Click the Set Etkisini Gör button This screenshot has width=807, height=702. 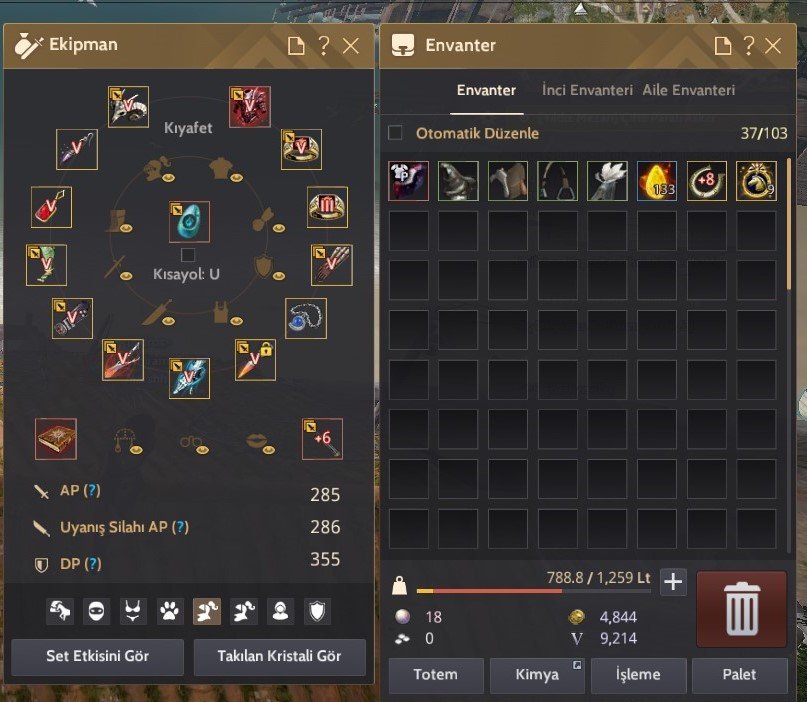[x=97, y=656]
